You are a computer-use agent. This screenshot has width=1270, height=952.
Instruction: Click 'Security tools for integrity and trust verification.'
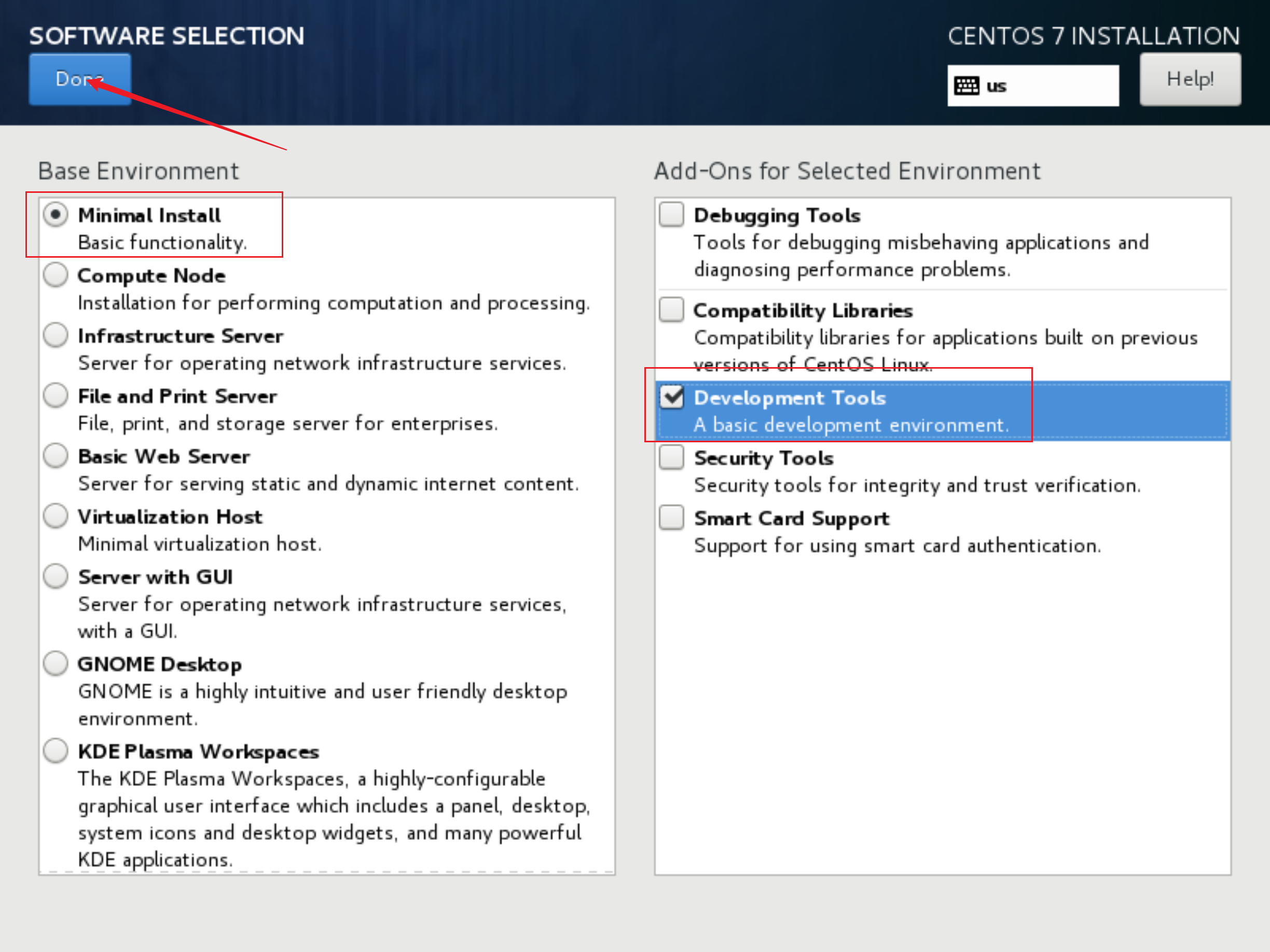(x=917, y=485)
